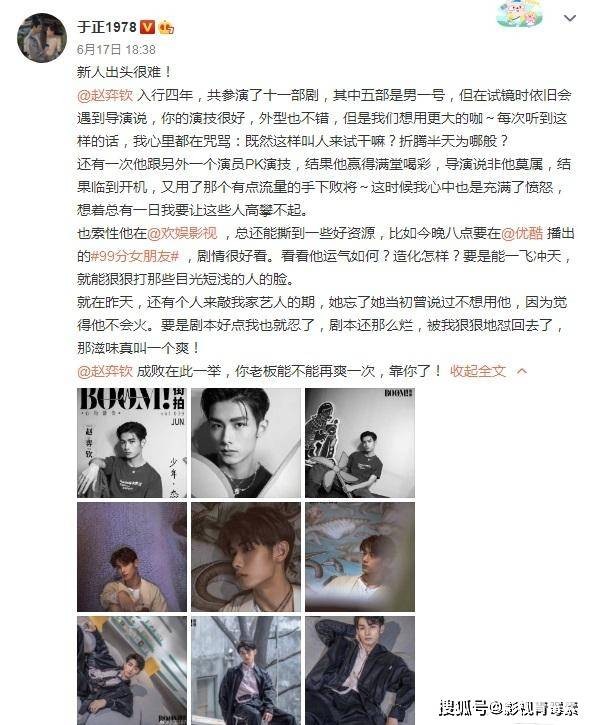Open the 于正1978 username link
The height and width of the screenshot is (725, 593).
[107, 27]
